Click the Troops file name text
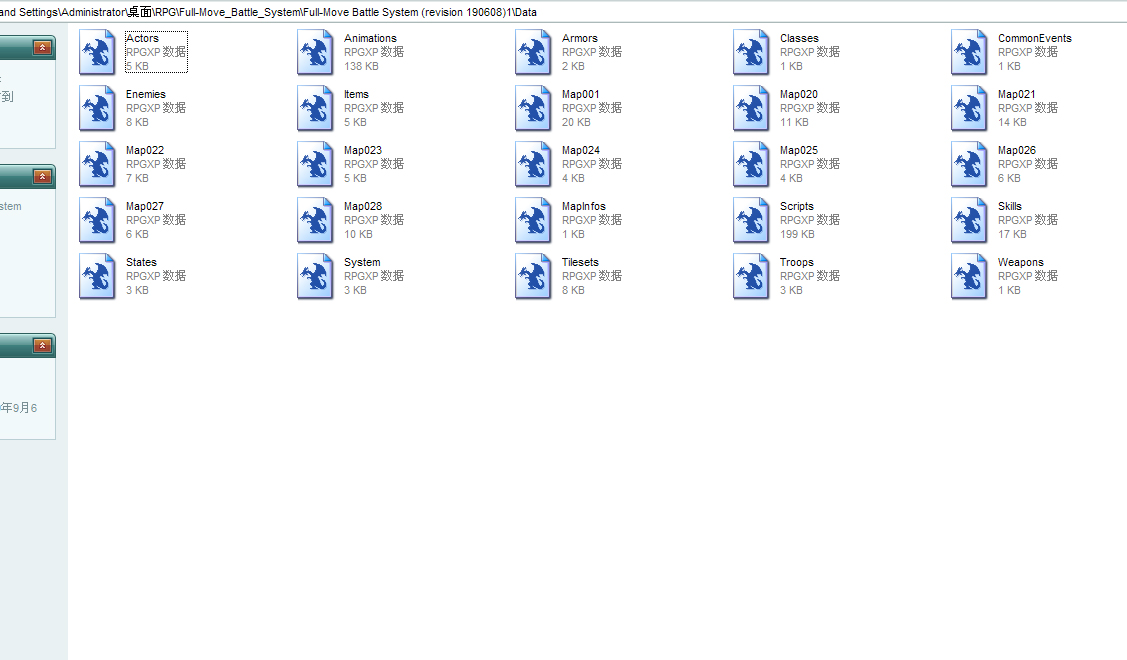 (x=796, y=262)
